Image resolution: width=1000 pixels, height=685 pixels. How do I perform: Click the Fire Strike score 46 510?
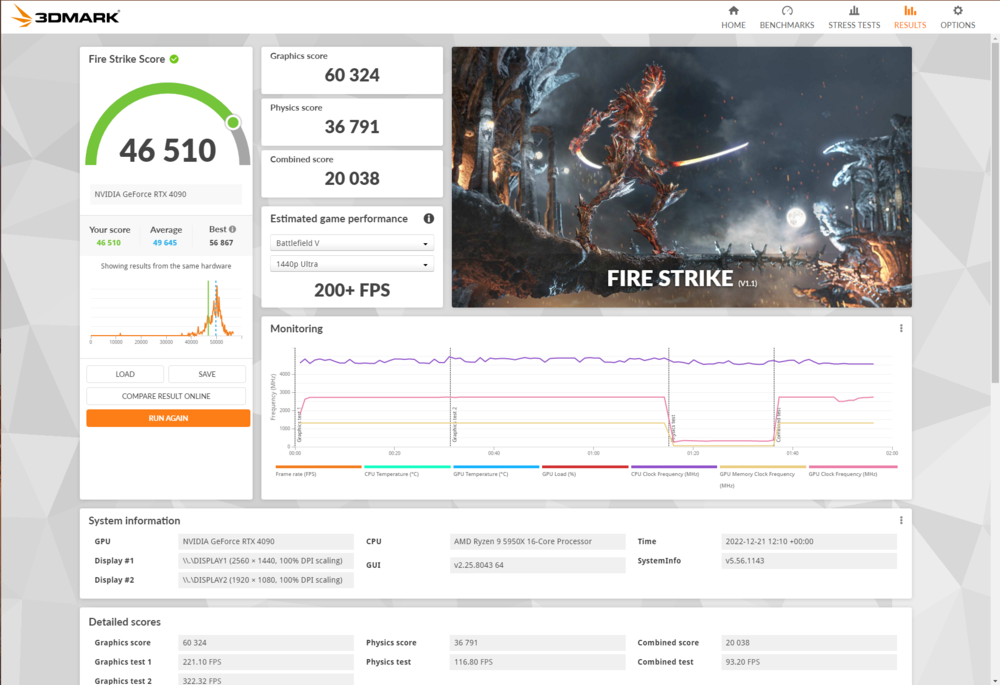tap(168, 151)
